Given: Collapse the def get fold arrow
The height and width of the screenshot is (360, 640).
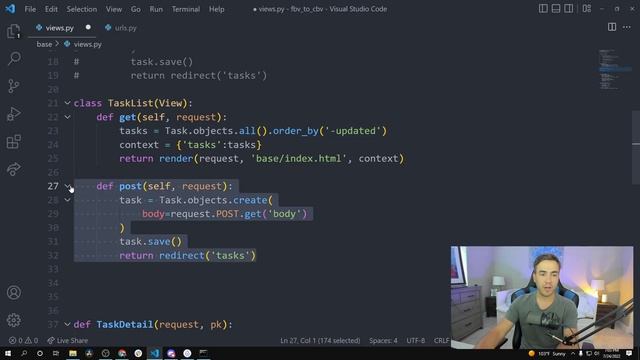Looking at the screenshot, I should pos(67,117).
